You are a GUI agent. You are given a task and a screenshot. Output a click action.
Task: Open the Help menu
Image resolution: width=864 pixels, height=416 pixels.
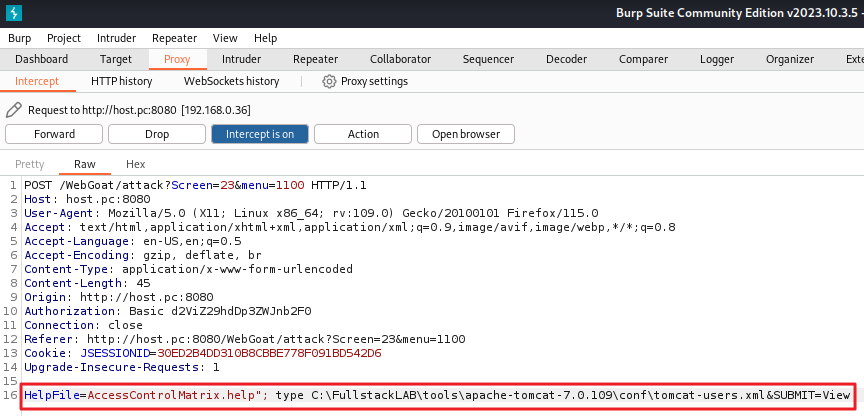point(265,38)
